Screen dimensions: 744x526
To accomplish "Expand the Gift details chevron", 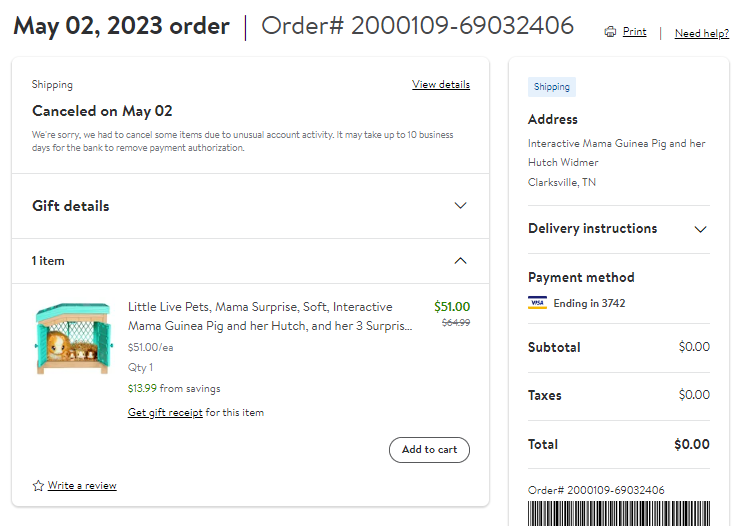I will [460, 205].
